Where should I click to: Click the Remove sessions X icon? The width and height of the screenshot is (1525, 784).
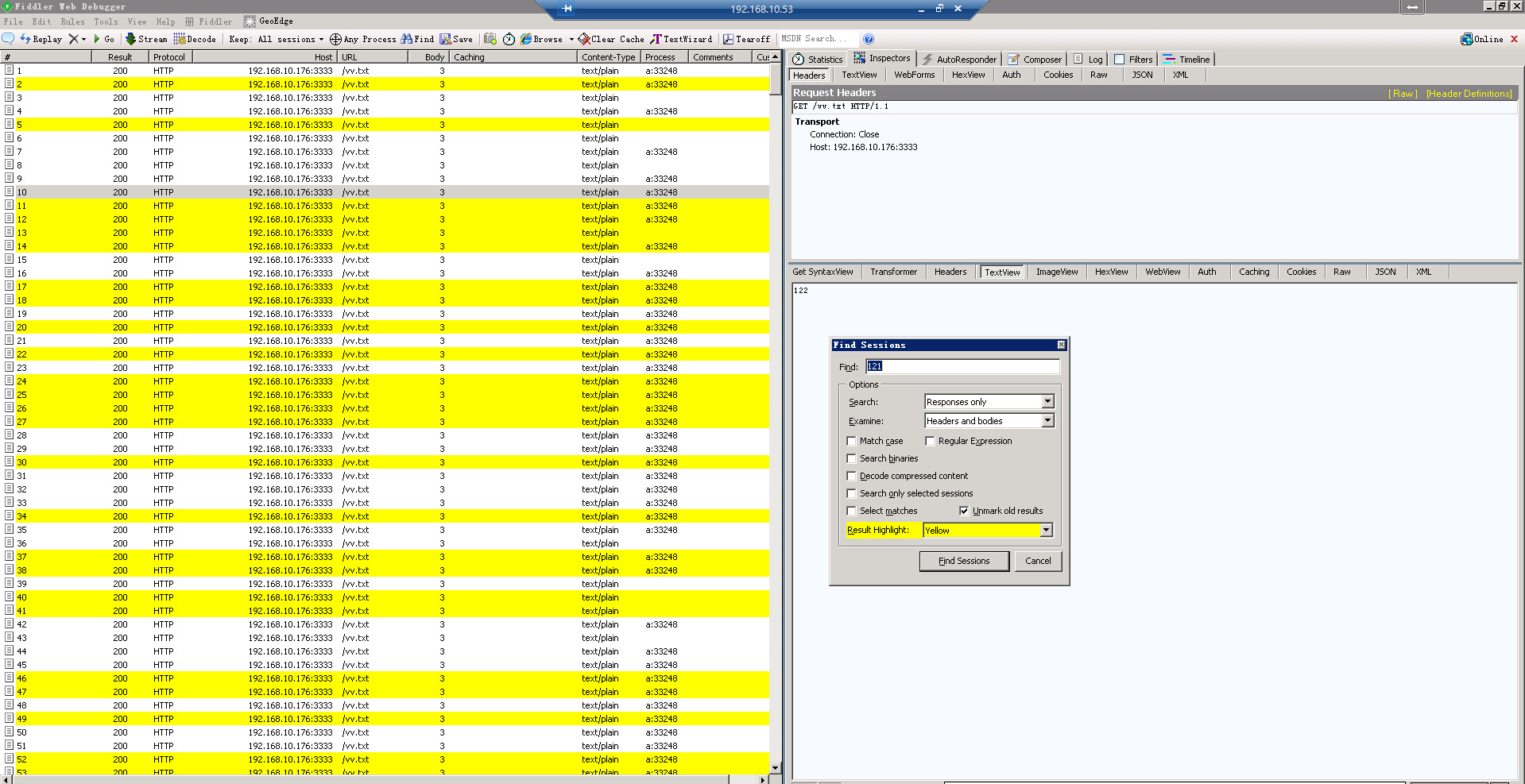tap(73, 39)
